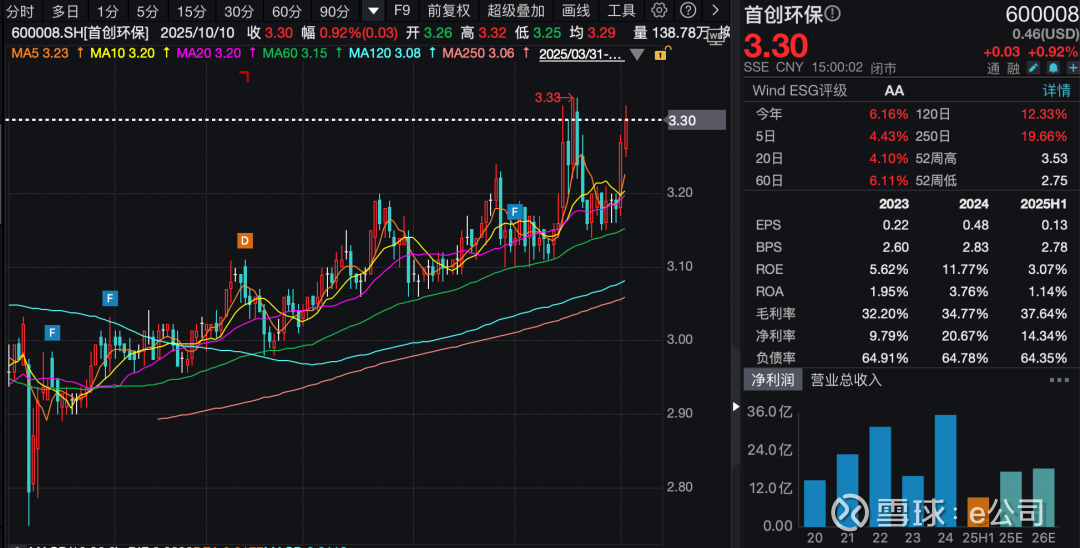Set a price alert with bell icon
Screen dimensions: 1080x548
(x=1052, y=68)
